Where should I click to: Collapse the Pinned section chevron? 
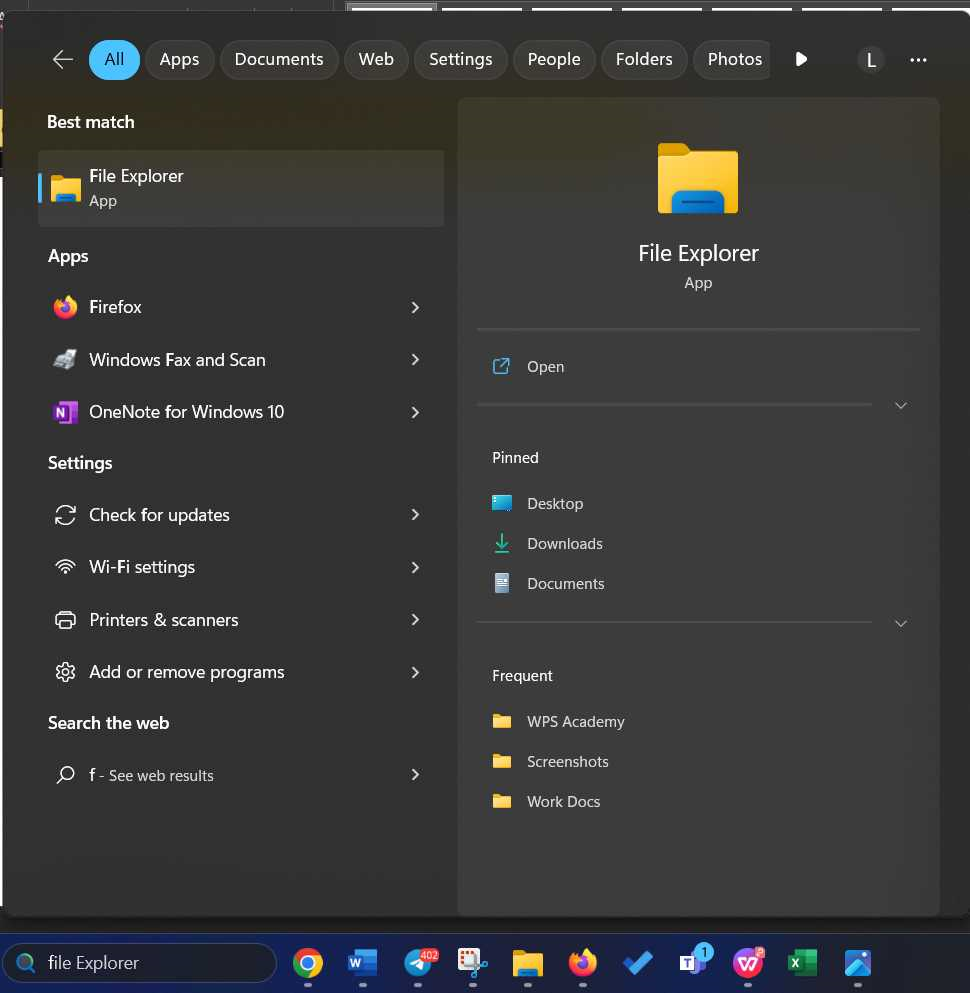900,623
